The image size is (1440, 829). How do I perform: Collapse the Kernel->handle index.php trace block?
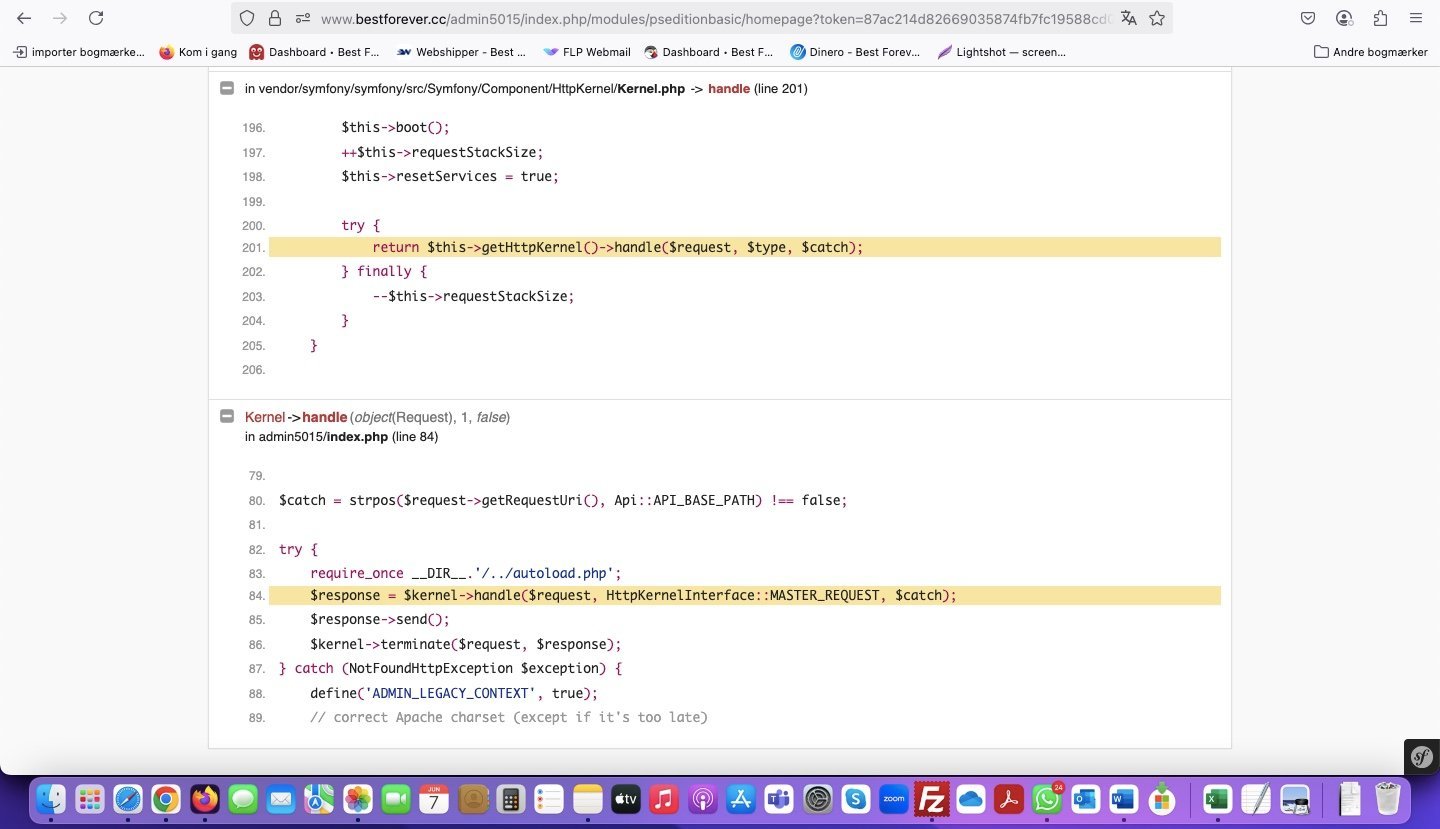[227, 416]
